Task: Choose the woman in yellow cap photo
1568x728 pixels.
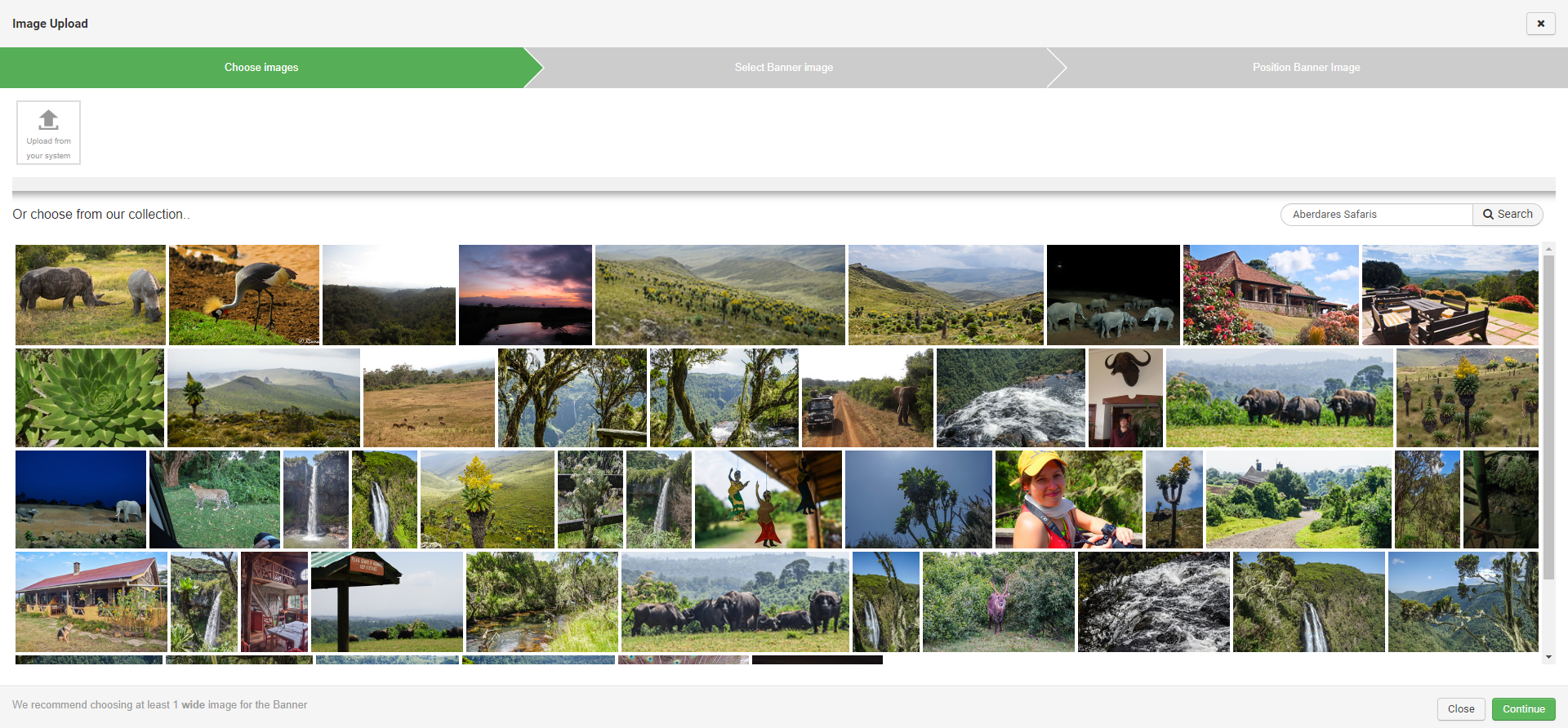Action: click(x=1068, y=499)
